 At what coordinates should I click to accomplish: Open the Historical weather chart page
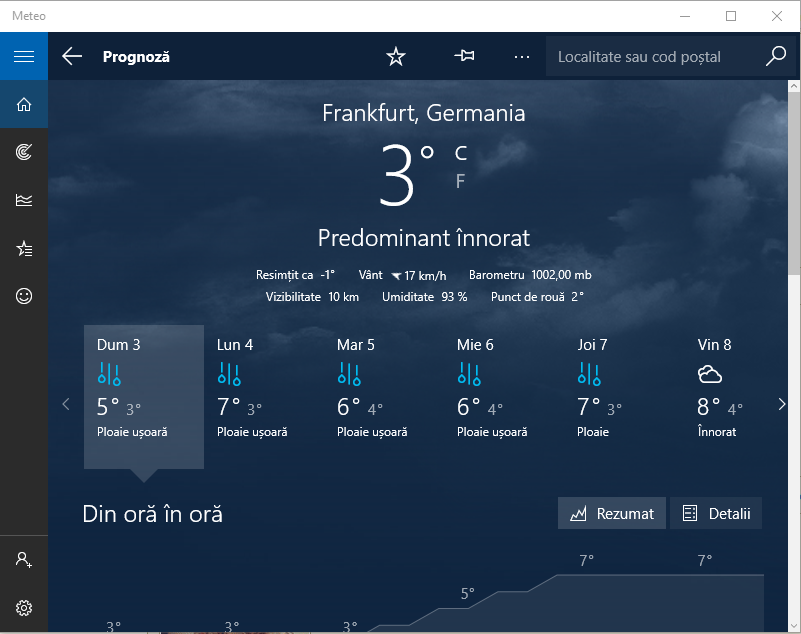(24, 200)
